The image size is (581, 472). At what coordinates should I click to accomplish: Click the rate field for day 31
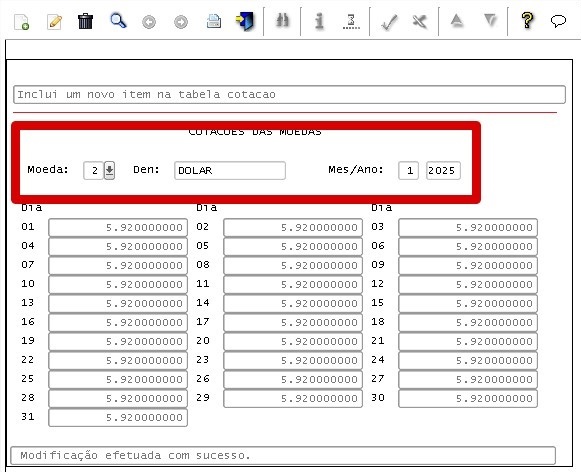(x=118, y=418)
